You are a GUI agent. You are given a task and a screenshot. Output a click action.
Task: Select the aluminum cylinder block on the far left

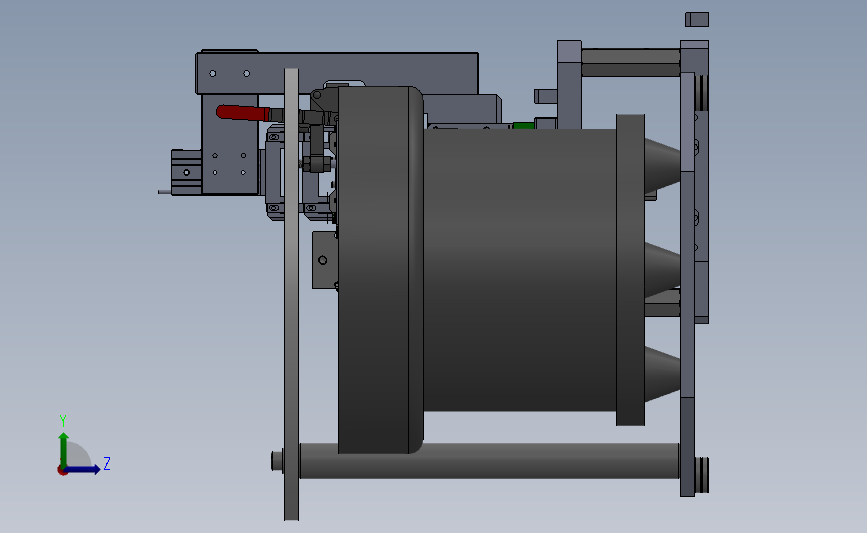pyautogui.click(x=186, y=173)
